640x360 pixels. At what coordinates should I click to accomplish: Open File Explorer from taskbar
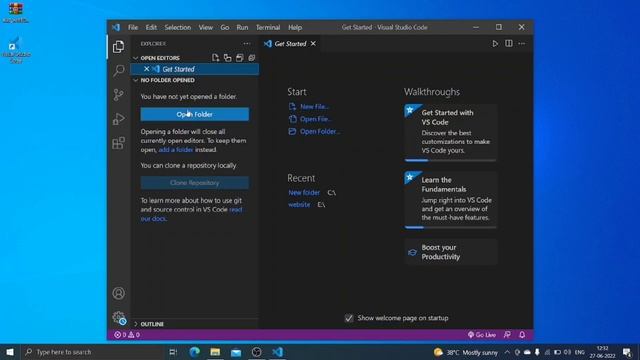(215, 352)
